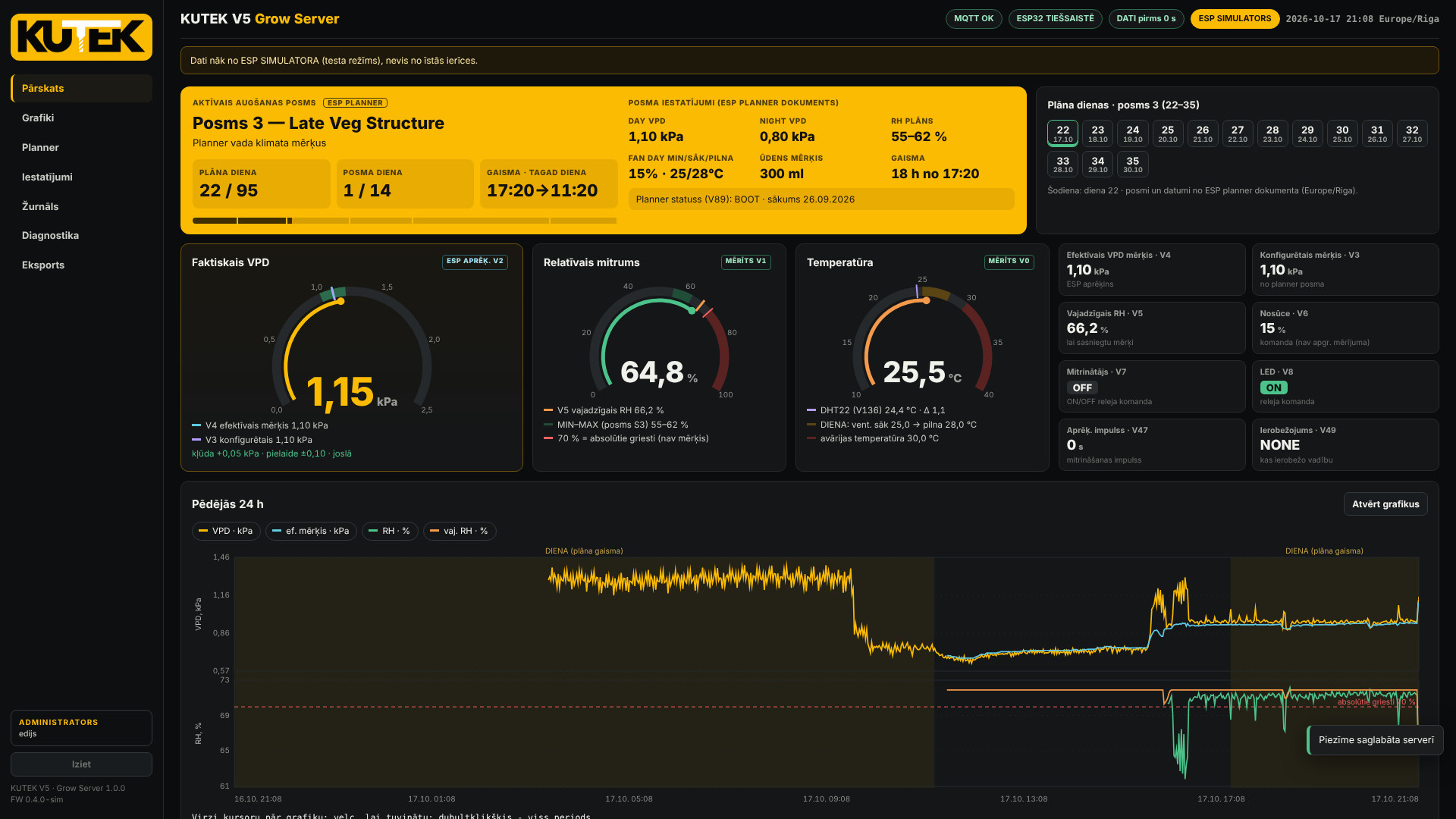Select plan day 32 (27.10)
Viewport: 1456px width, 819px height.
point(1412,133)
